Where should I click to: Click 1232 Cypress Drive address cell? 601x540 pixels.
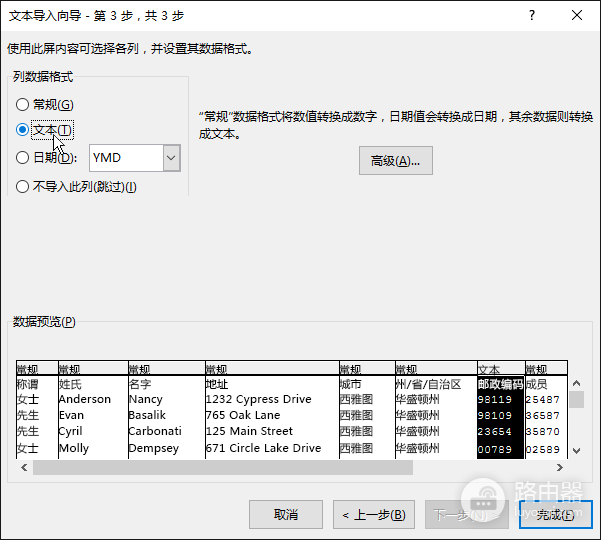[259, 399]
